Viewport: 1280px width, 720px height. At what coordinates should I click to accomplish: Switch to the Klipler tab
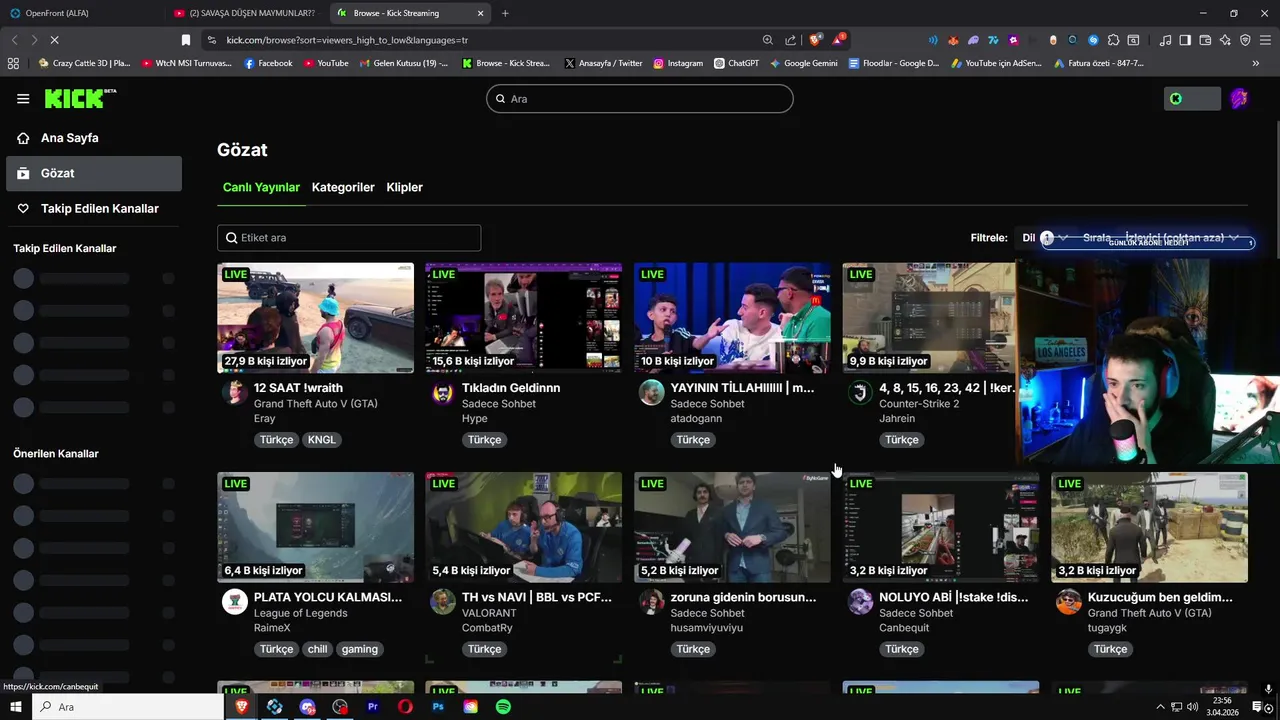coord(405,187)
